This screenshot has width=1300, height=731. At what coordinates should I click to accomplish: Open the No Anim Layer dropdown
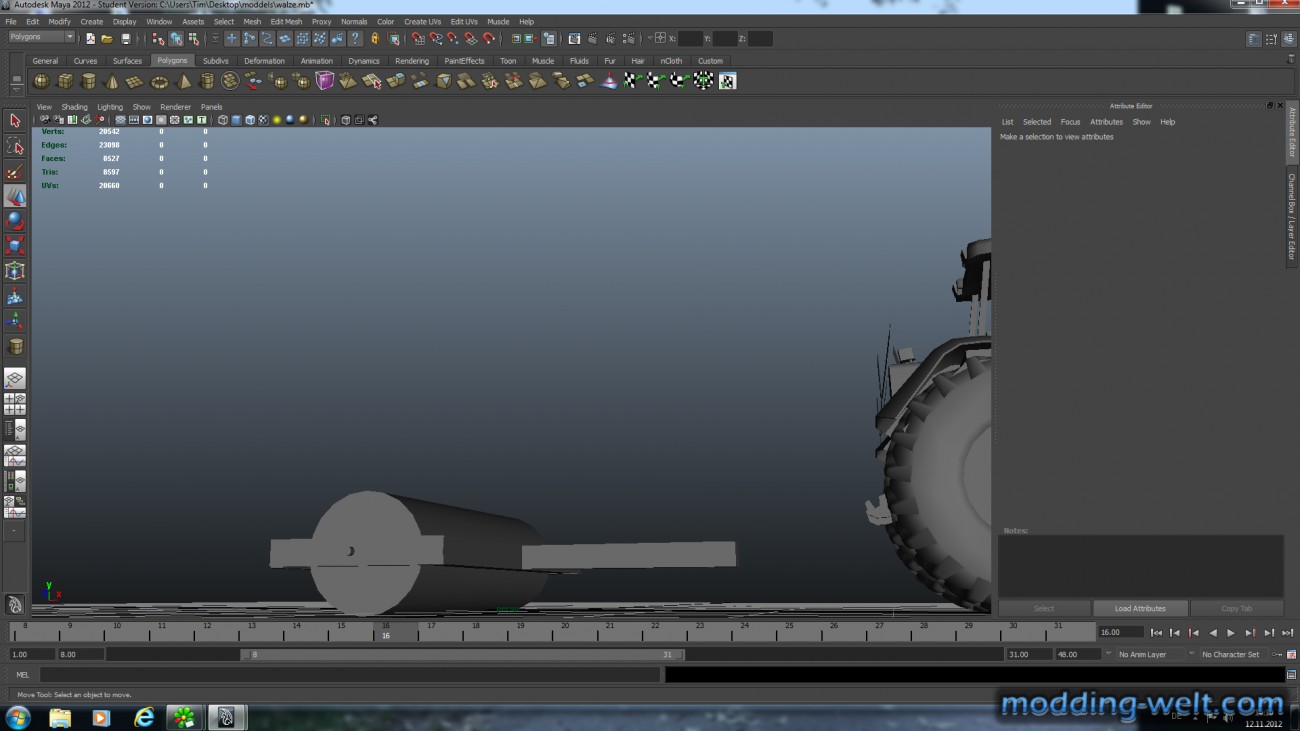(x=1149, y=655)
